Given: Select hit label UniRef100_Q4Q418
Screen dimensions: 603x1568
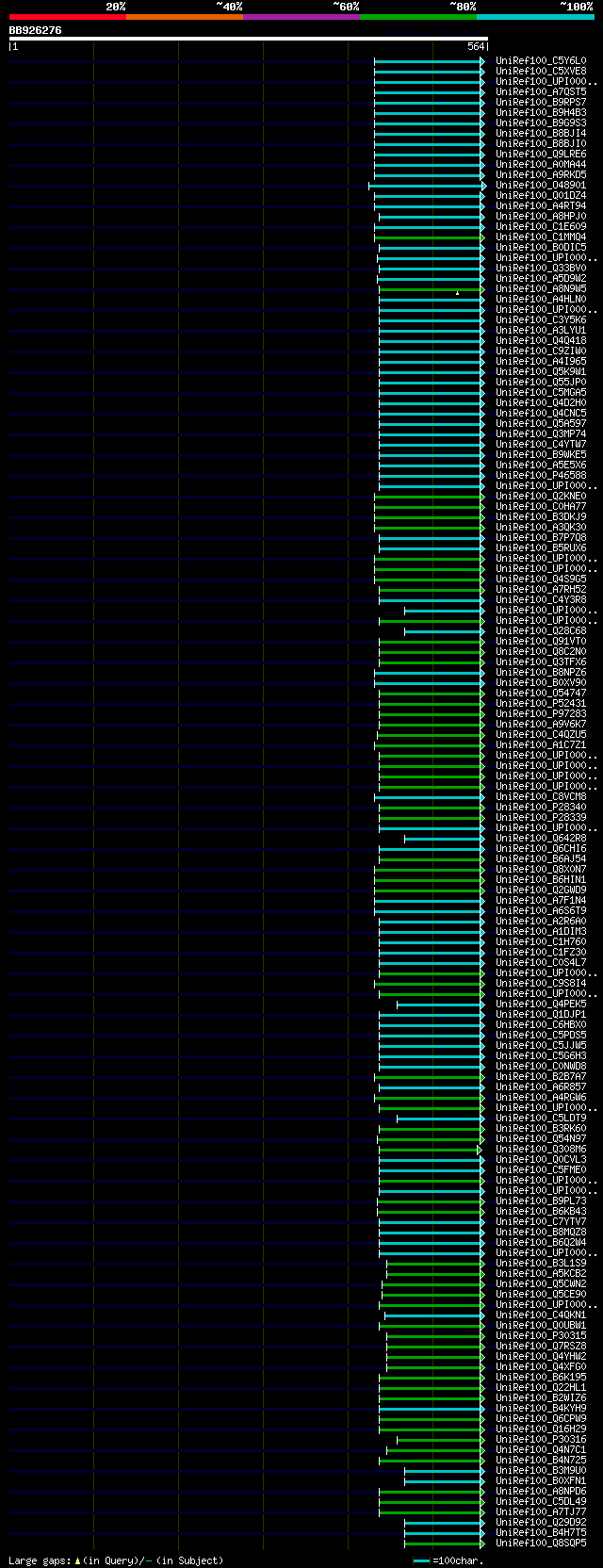Looking at the screenshot, I should (541, 340).
